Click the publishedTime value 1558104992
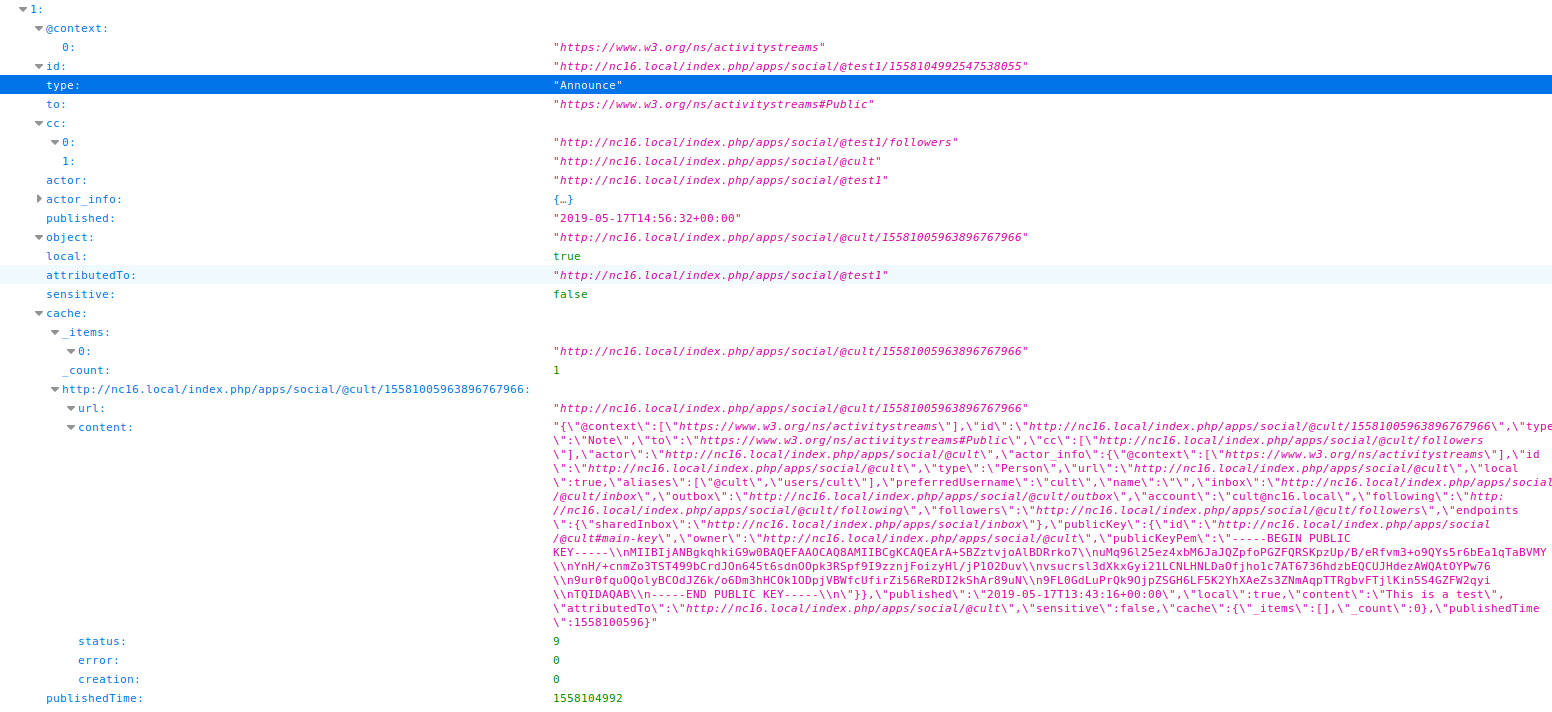The height and width of the screenshot is (712, 1552). [588, 698]
